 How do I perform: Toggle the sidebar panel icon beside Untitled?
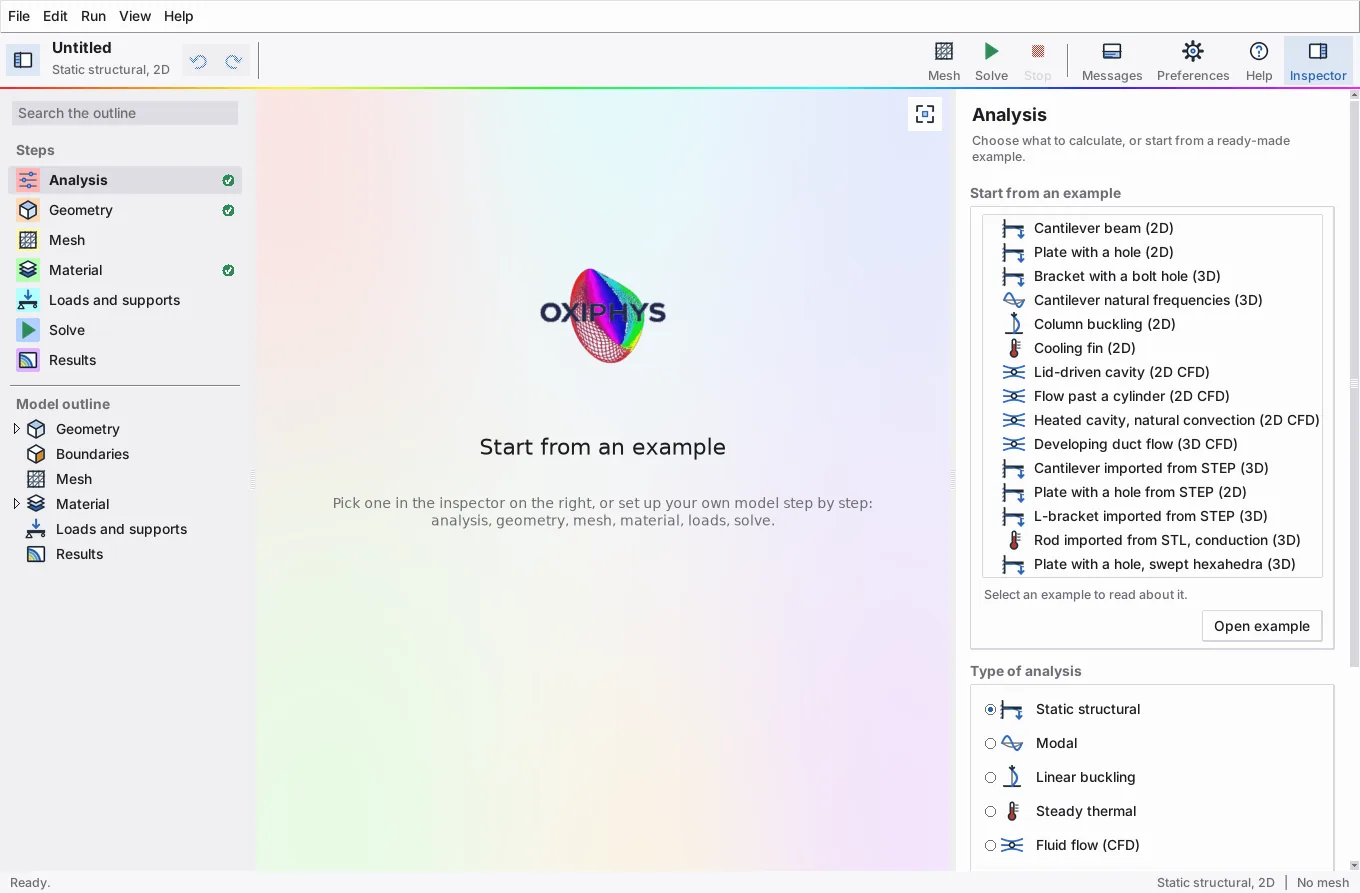pos(23,60)
